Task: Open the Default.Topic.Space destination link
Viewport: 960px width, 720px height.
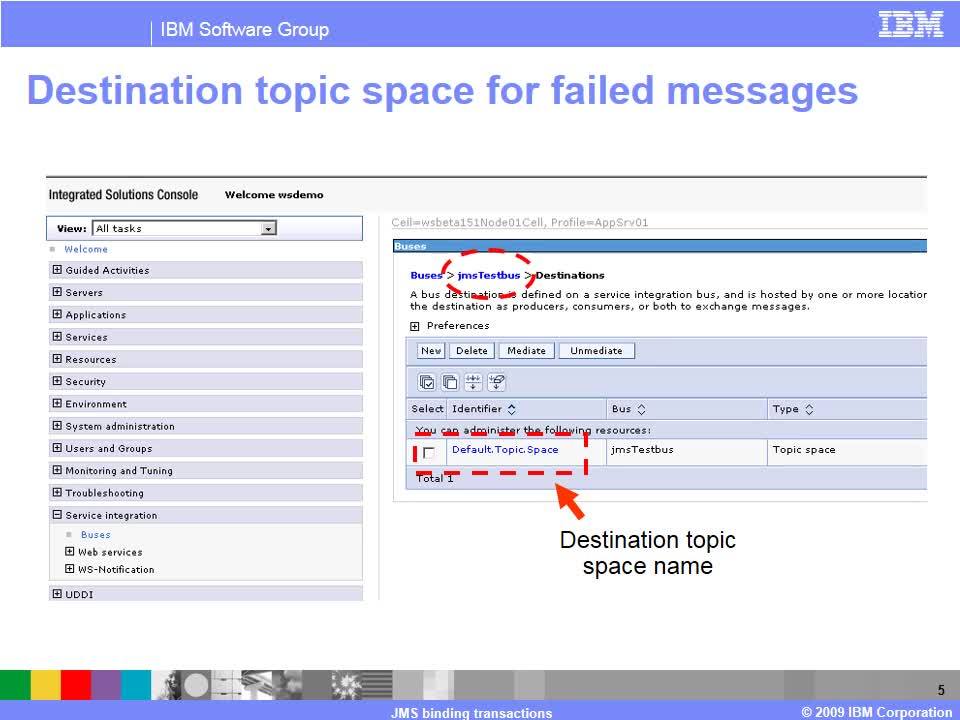Action: click(505, 449)
